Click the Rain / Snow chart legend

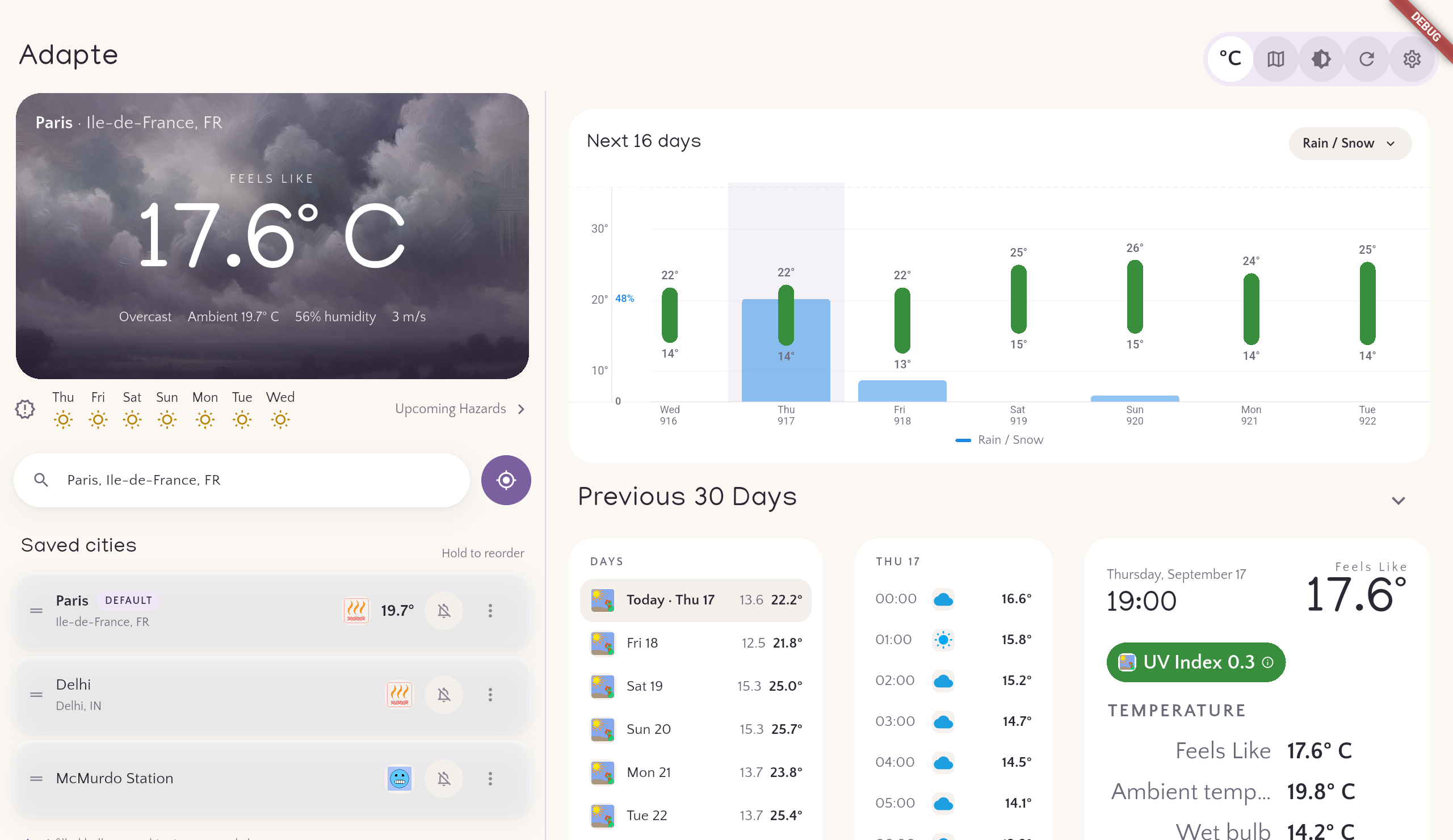point(1000,440)
